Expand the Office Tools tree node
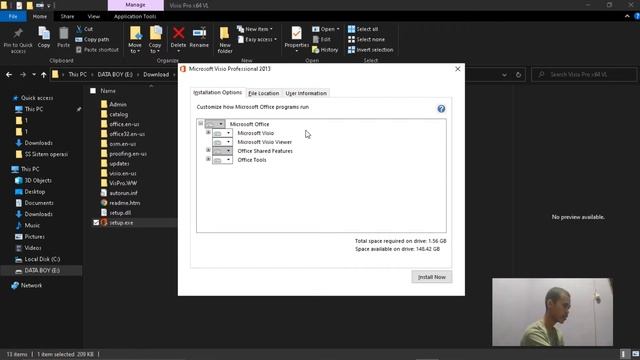The image size is (640, 360). pos(208,159)
